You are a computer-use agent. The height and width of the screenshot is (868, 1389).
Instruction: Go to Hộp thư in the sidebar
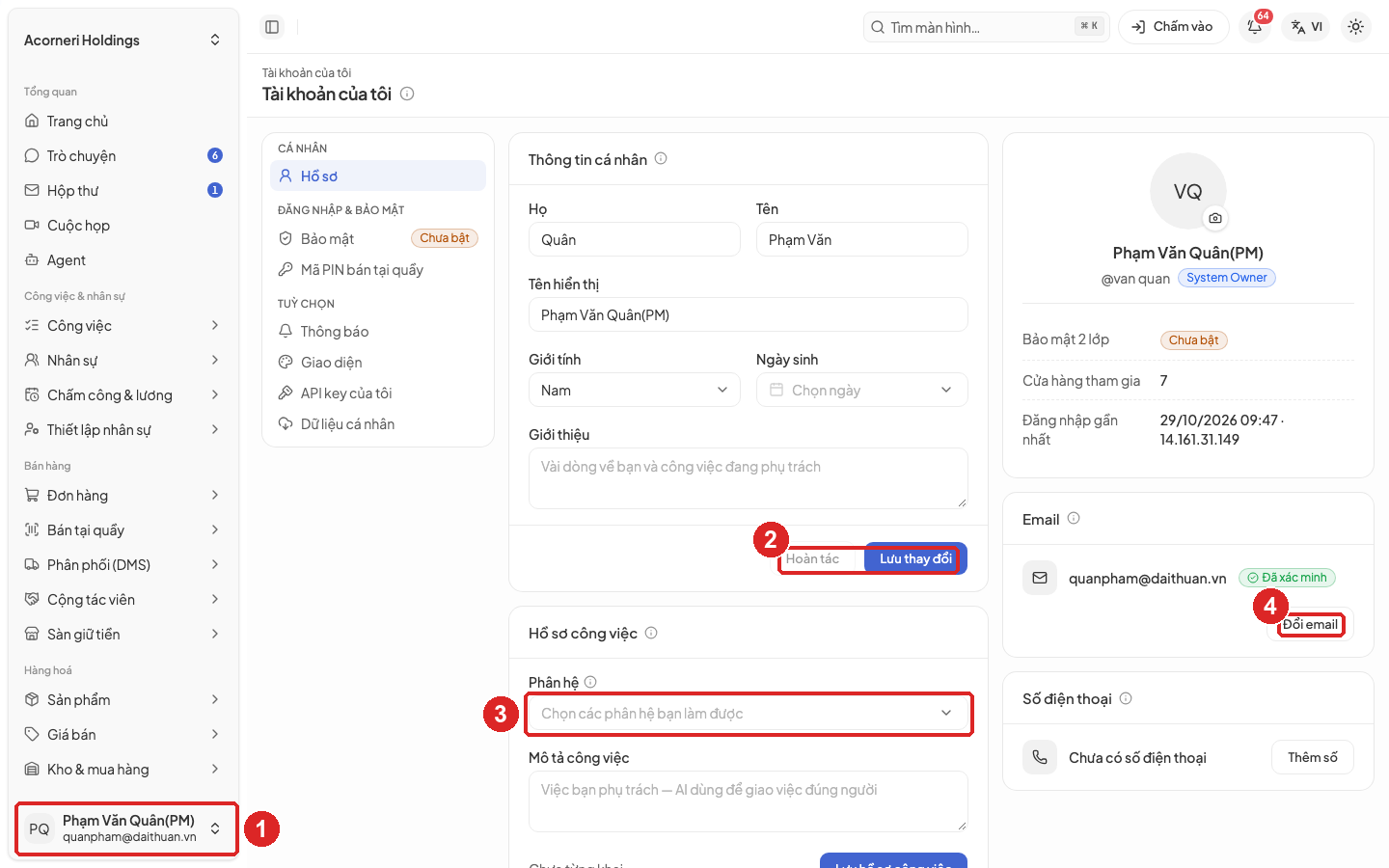(123, 191)
